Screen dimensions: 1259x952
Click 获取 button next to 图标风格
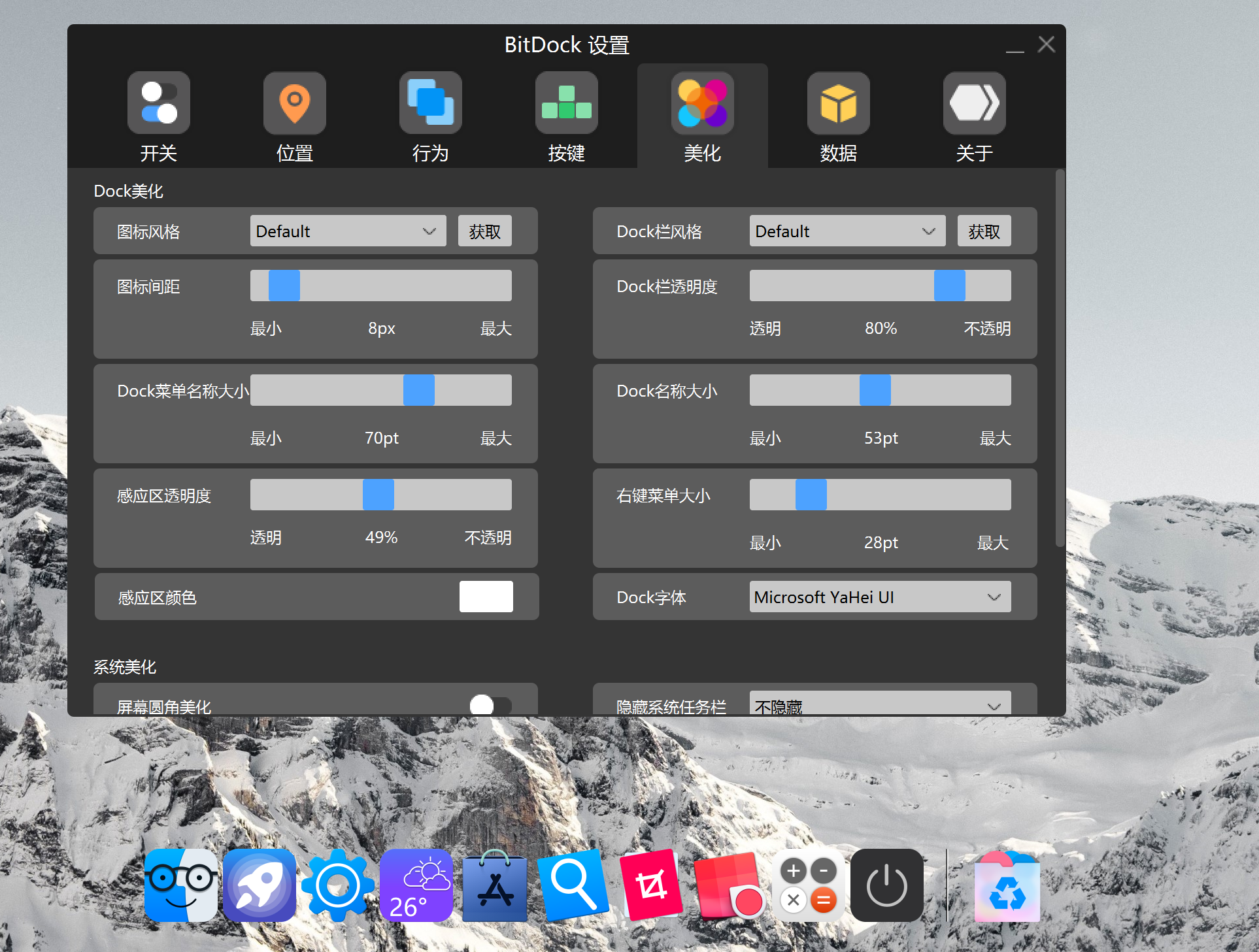[485, 231]
